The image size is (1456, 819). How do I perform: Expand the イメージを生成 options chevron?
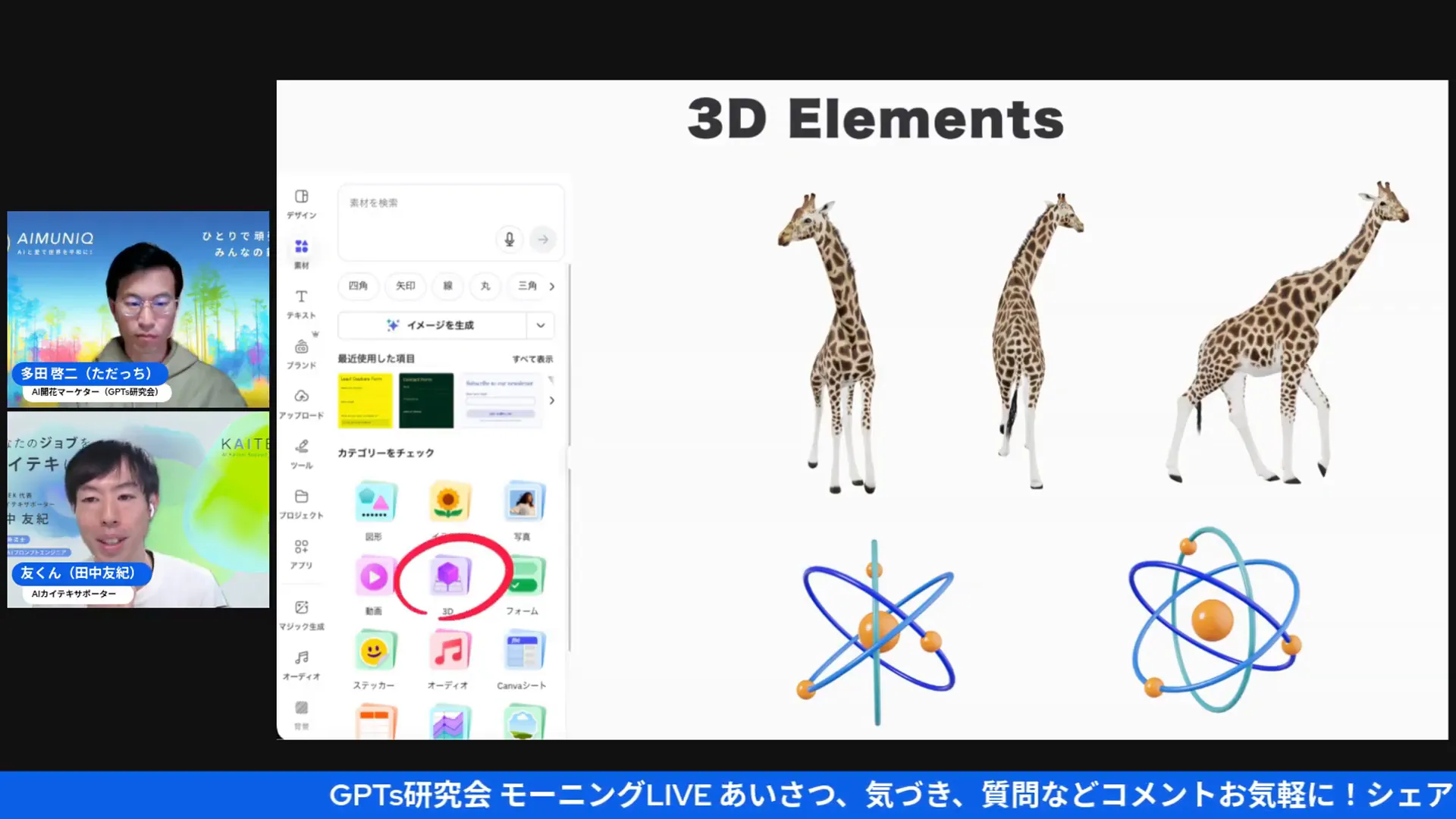[x=540, y=325]
